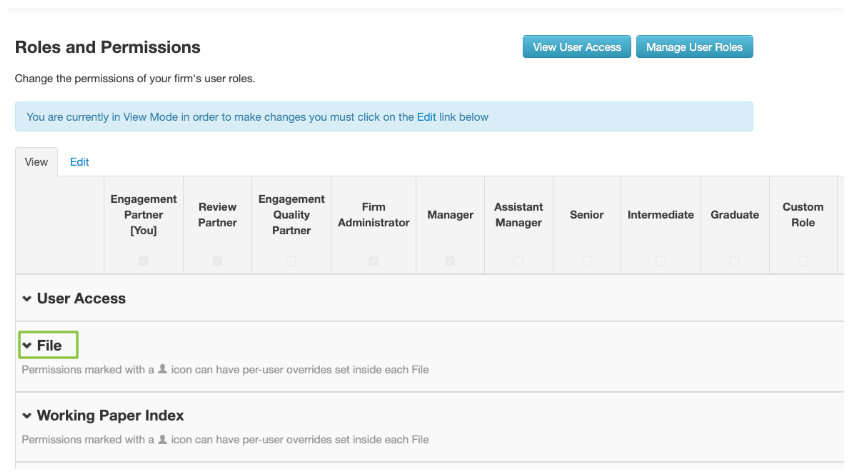
Task: Toggle the Working Paper Index section
Action: [27, 416]
